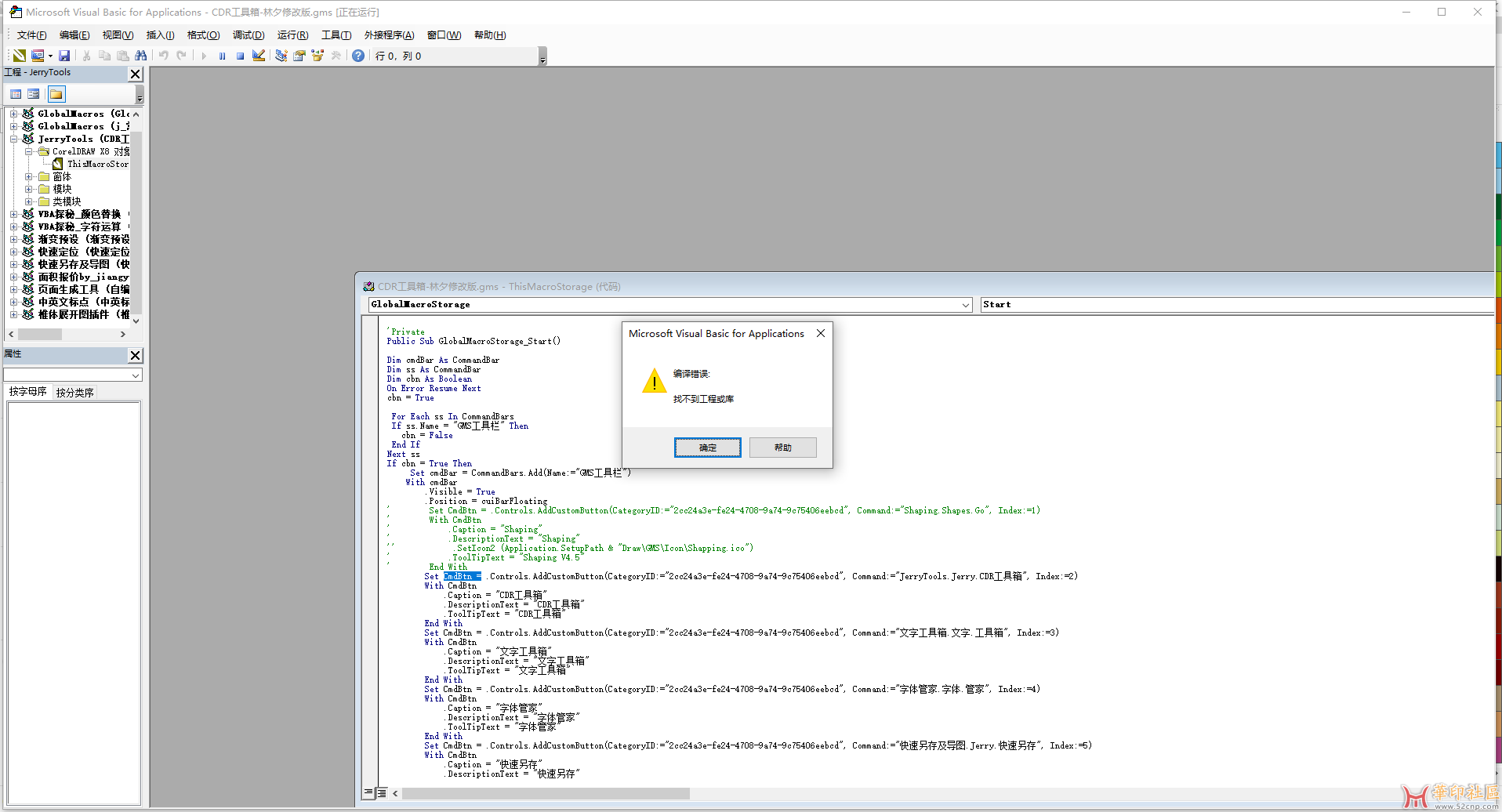Switch to 按分类序 properties tab

pos(74,393)
